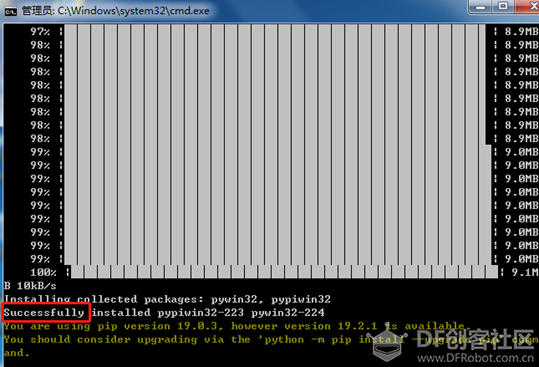Click the cmd.exe icon in title bar
Screen dimensions: 539x367
tap(10, 11)
